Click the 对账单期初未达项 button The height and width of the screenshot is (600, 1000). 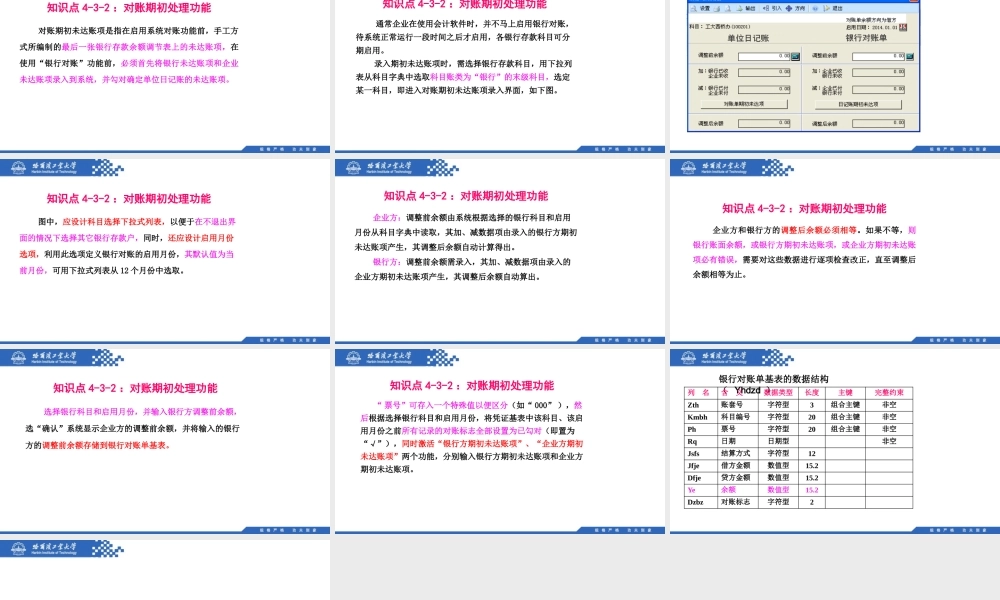744,104
